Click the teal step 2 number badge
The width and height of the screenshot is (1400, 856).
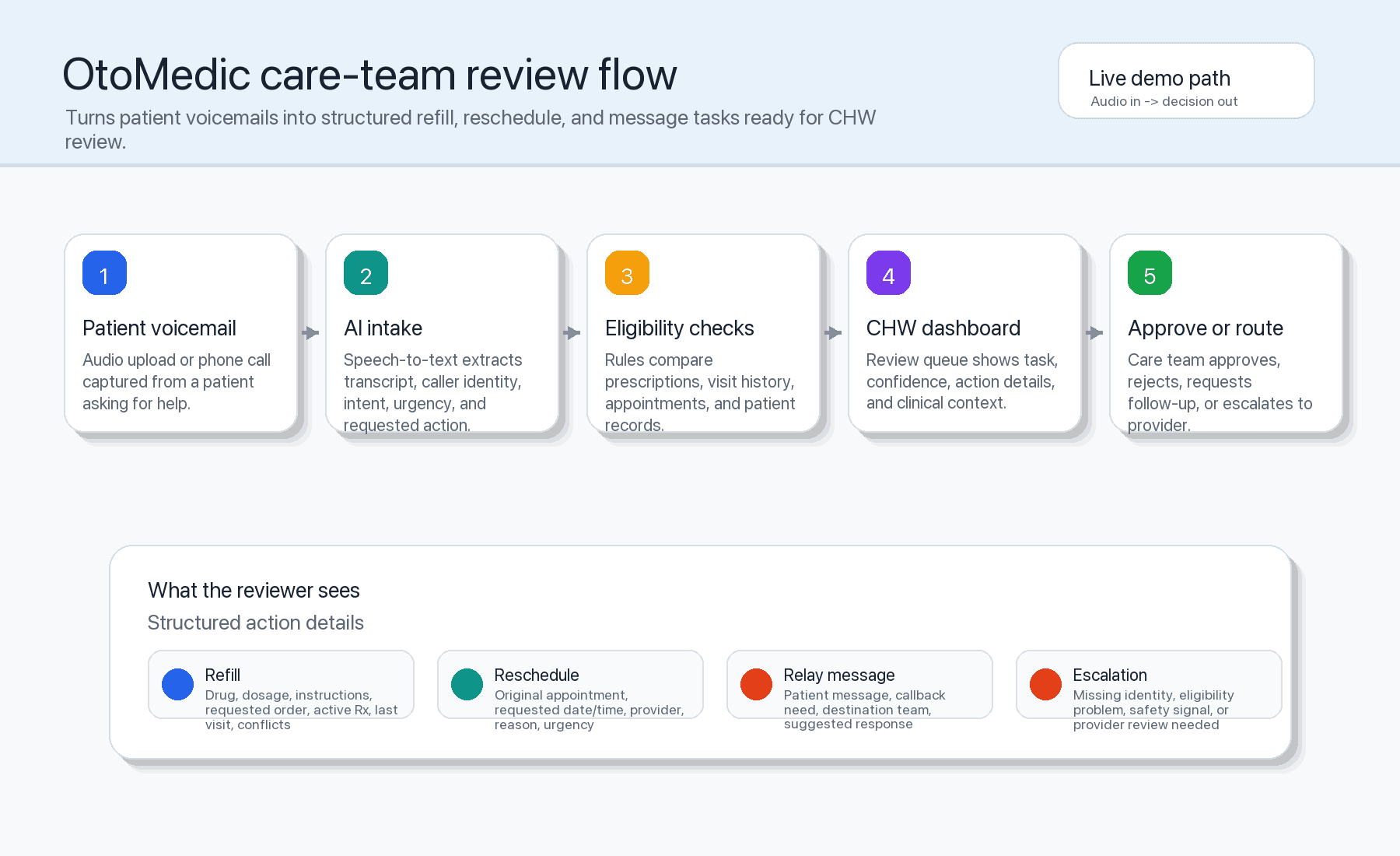[366, 273]
